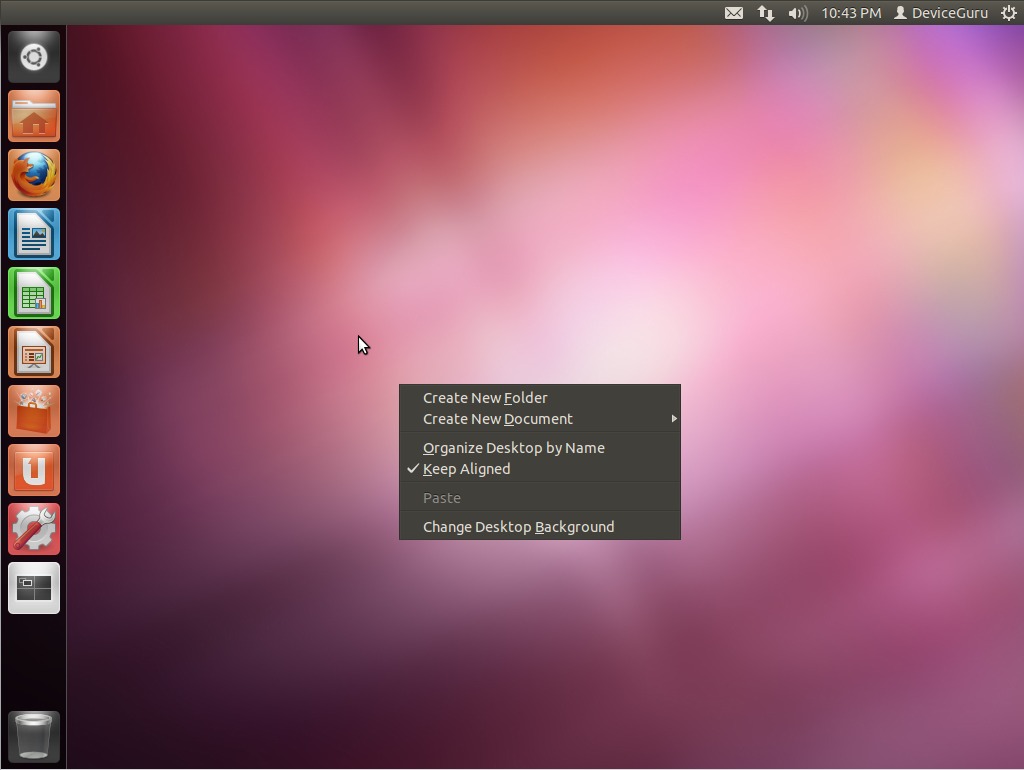Open the session power gear menu

point(1008,13)
